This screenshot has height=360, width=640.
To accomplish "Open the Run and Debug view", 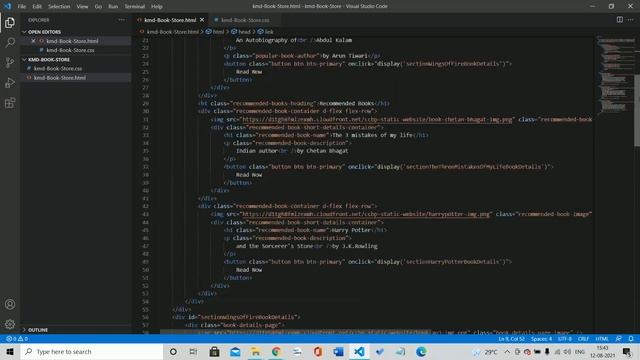I will click(10, 82).
